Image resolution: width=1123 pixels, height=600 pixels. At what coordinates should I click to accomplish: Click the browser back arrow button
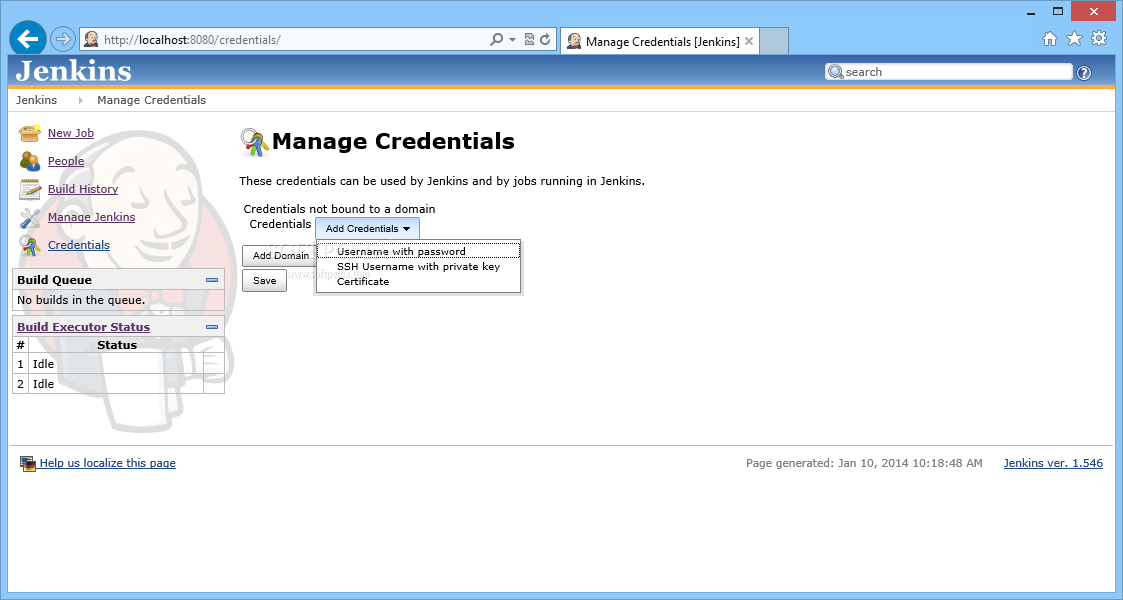[28, 39]
